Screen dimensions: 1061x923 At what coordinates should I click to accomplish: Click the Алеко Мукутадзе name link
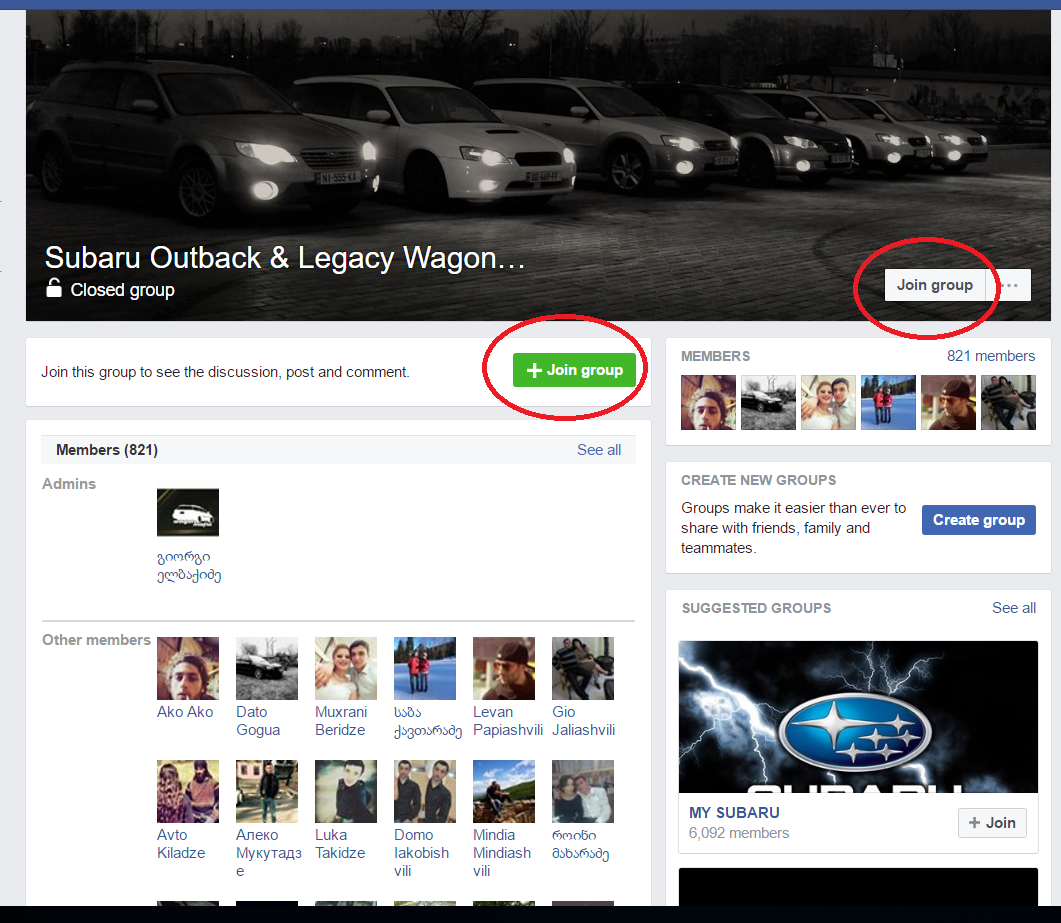point(269,853)
